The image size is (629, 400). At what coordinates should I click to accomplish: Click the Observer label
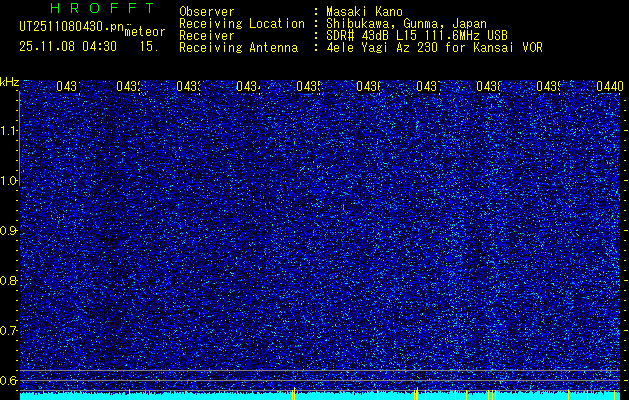tap(207, 12)
